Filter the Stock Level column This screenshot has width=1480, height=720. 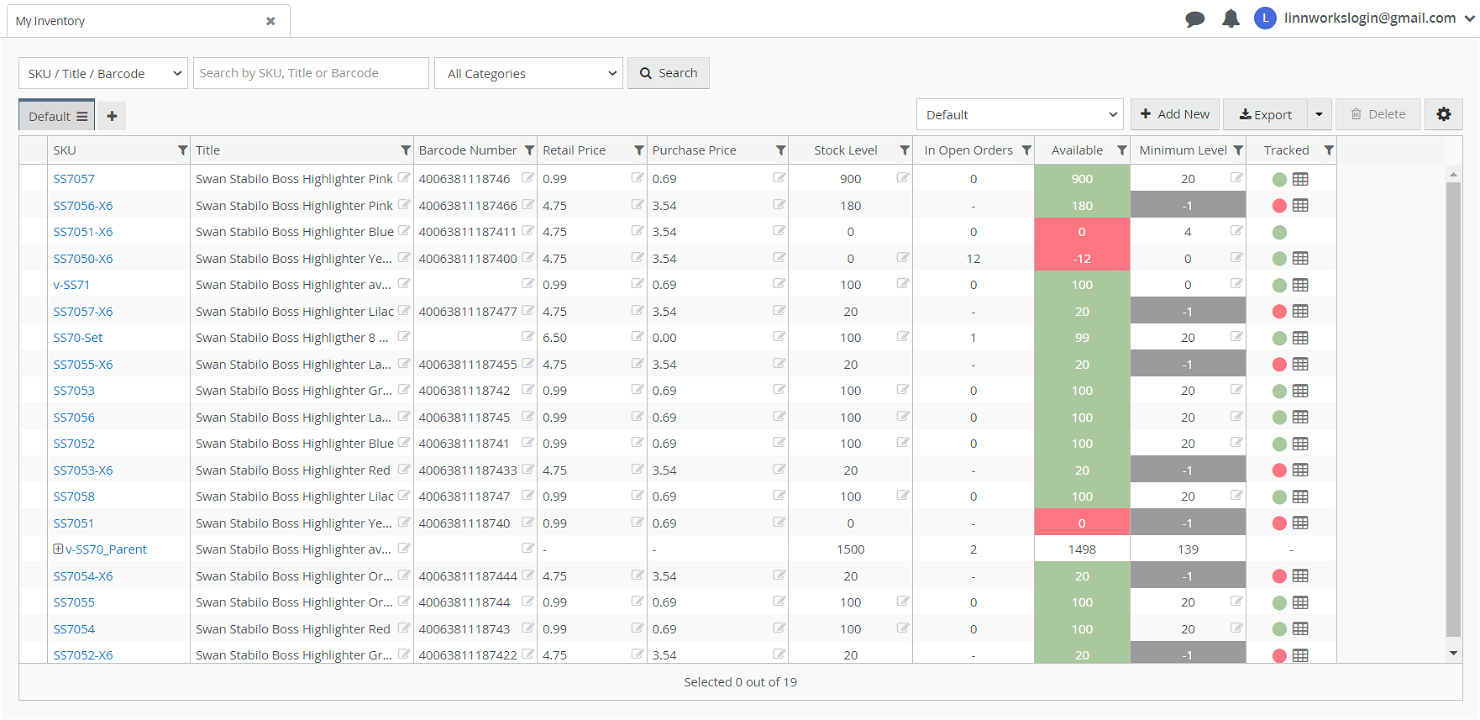click(904, 150)
